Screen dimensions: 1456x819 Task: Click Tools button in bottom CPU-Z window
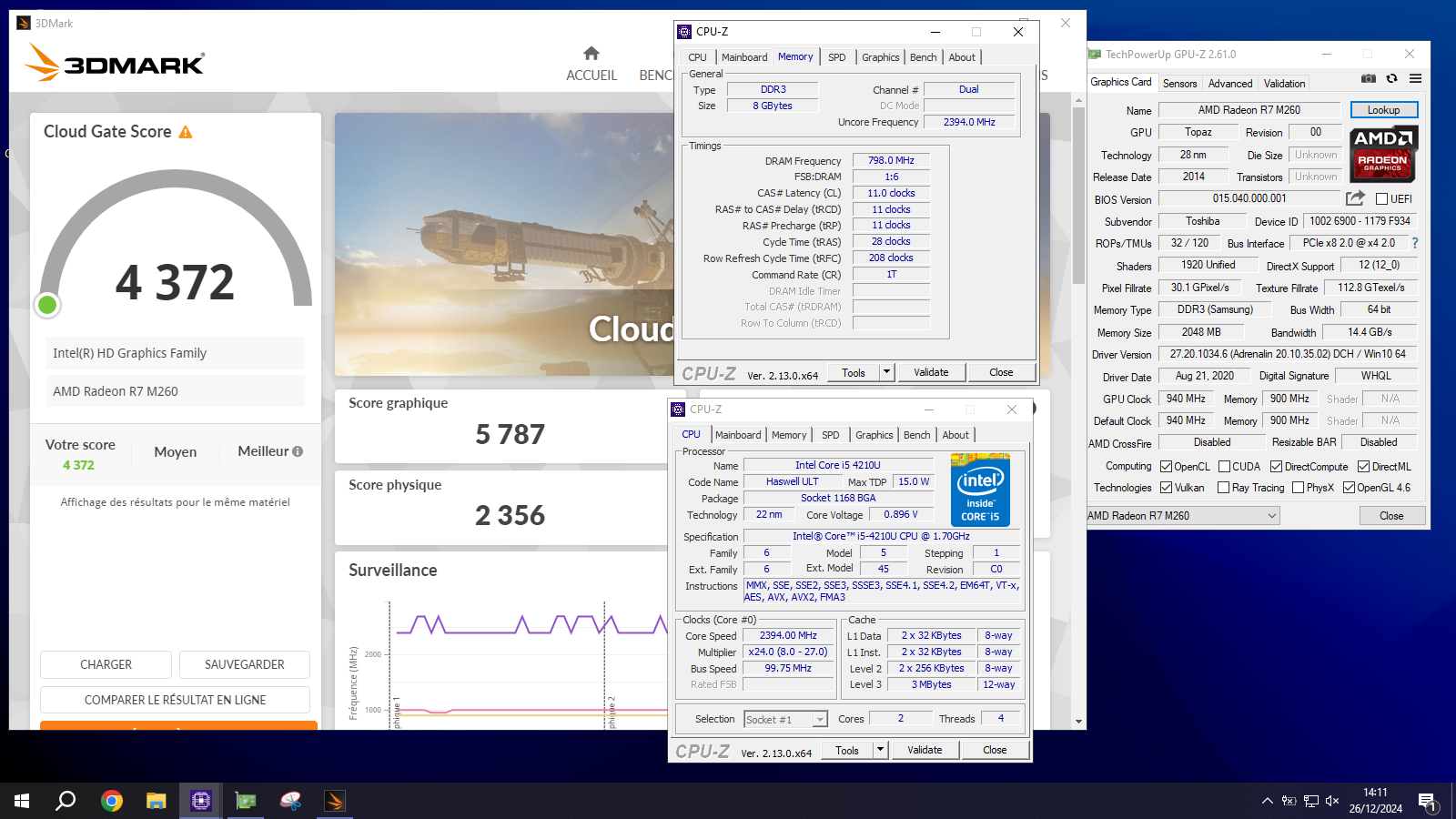click(x=847, y=750)
